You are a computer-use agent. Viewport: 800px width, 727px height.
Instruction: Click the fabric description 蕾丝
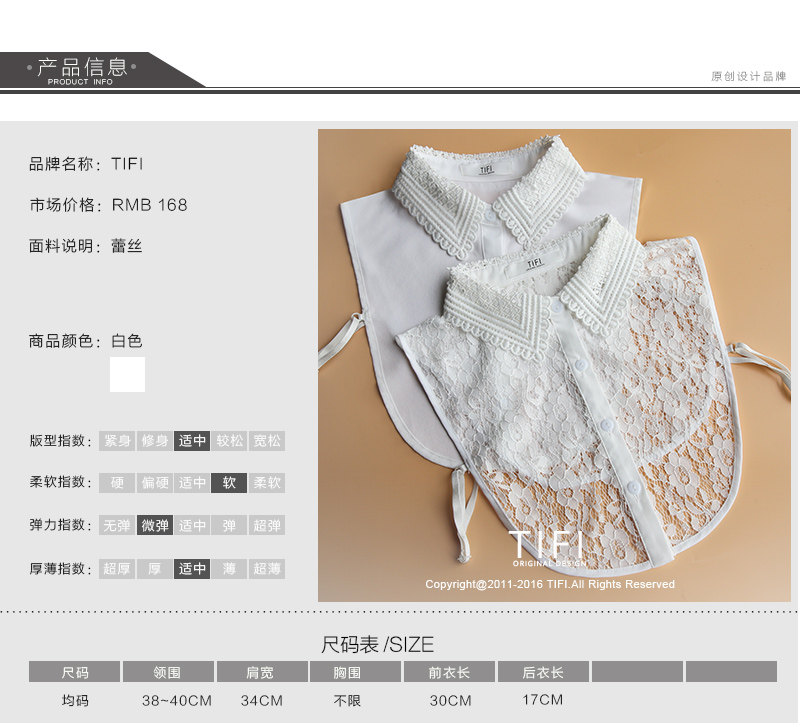pos(127,246)
